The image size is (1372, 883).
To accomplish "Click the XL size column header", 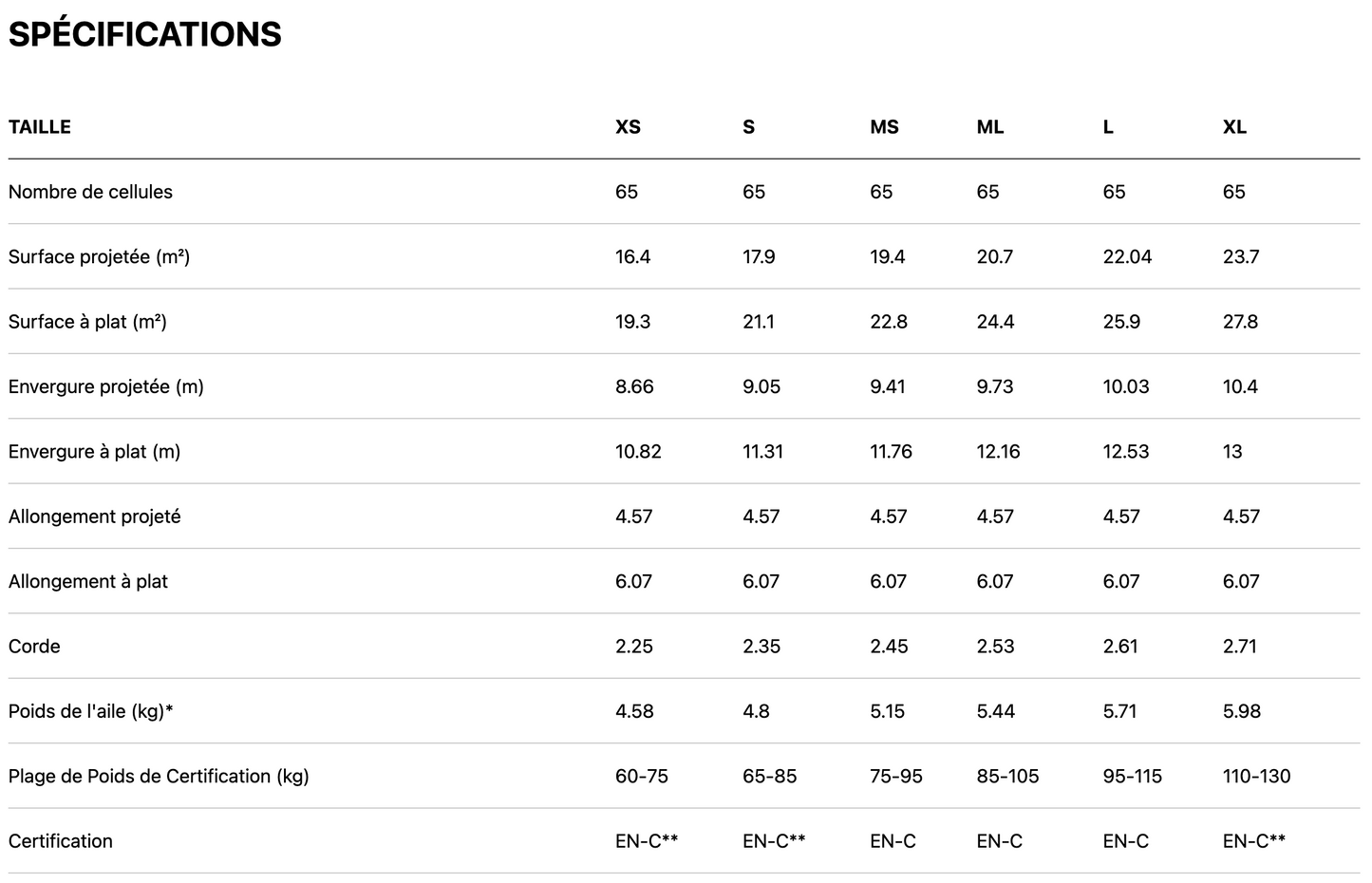I will [x=1234, y=127].
